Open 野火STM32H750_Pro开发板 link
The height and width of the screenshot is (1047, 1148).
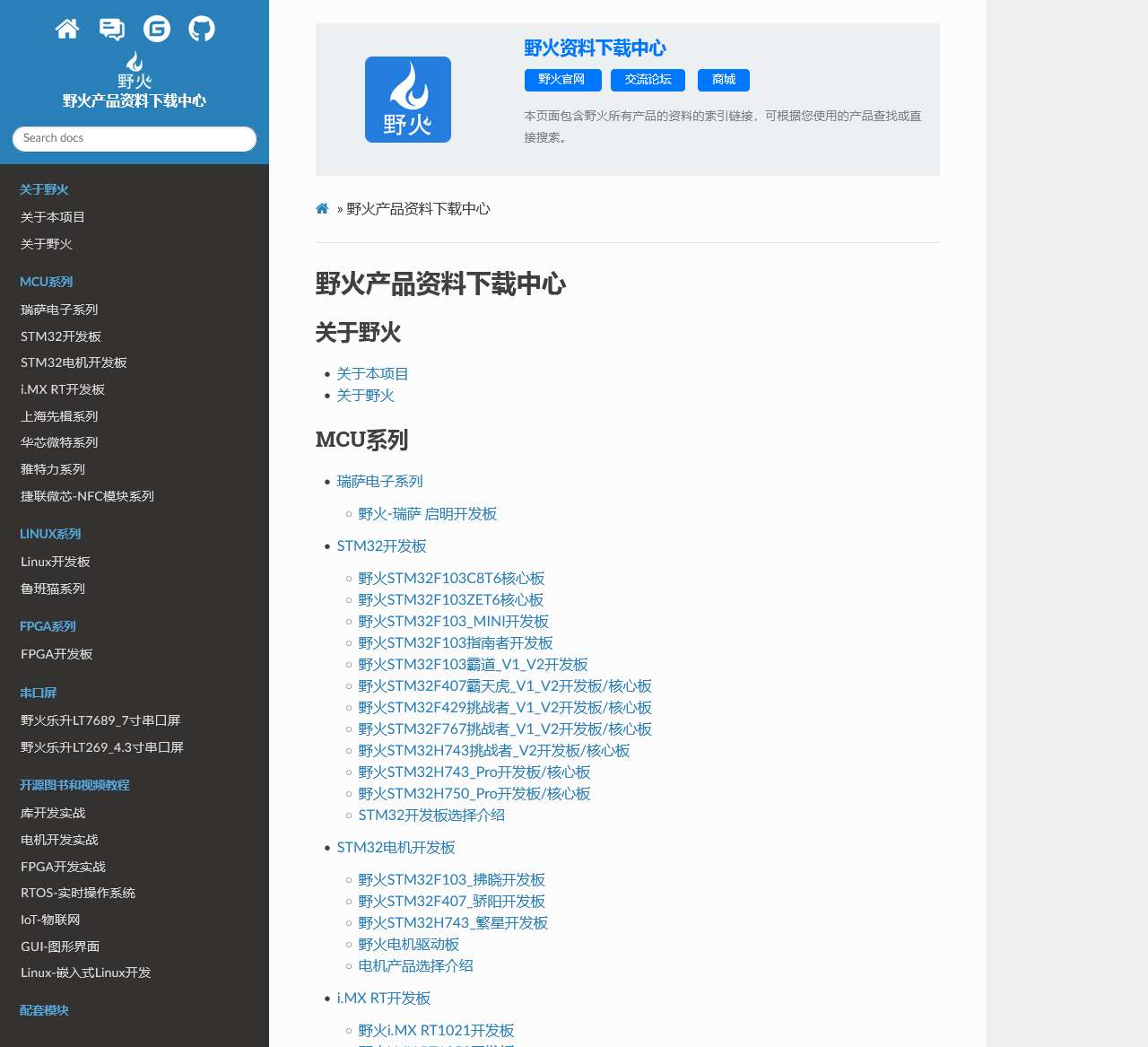pos(474,794)
